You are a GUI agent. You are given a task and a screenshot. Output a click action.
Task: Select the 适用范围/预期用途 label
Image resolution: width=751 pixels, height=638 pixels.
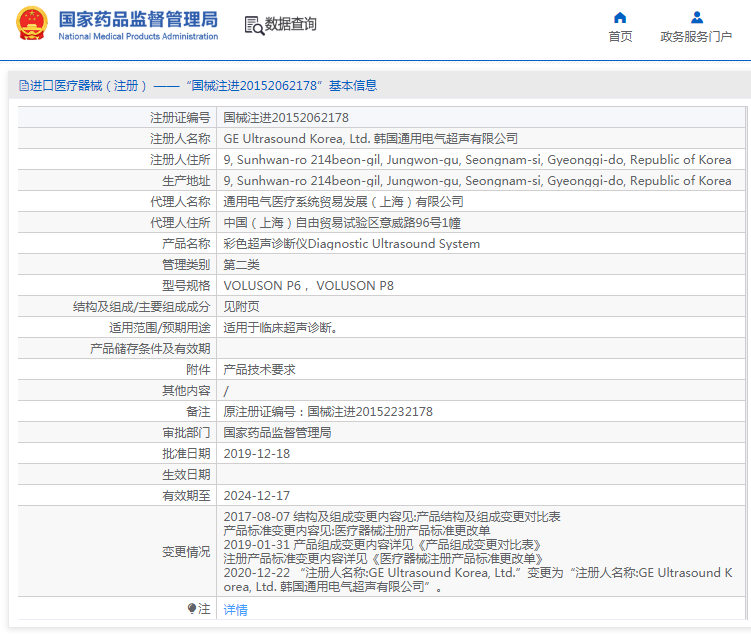(159, 328)
